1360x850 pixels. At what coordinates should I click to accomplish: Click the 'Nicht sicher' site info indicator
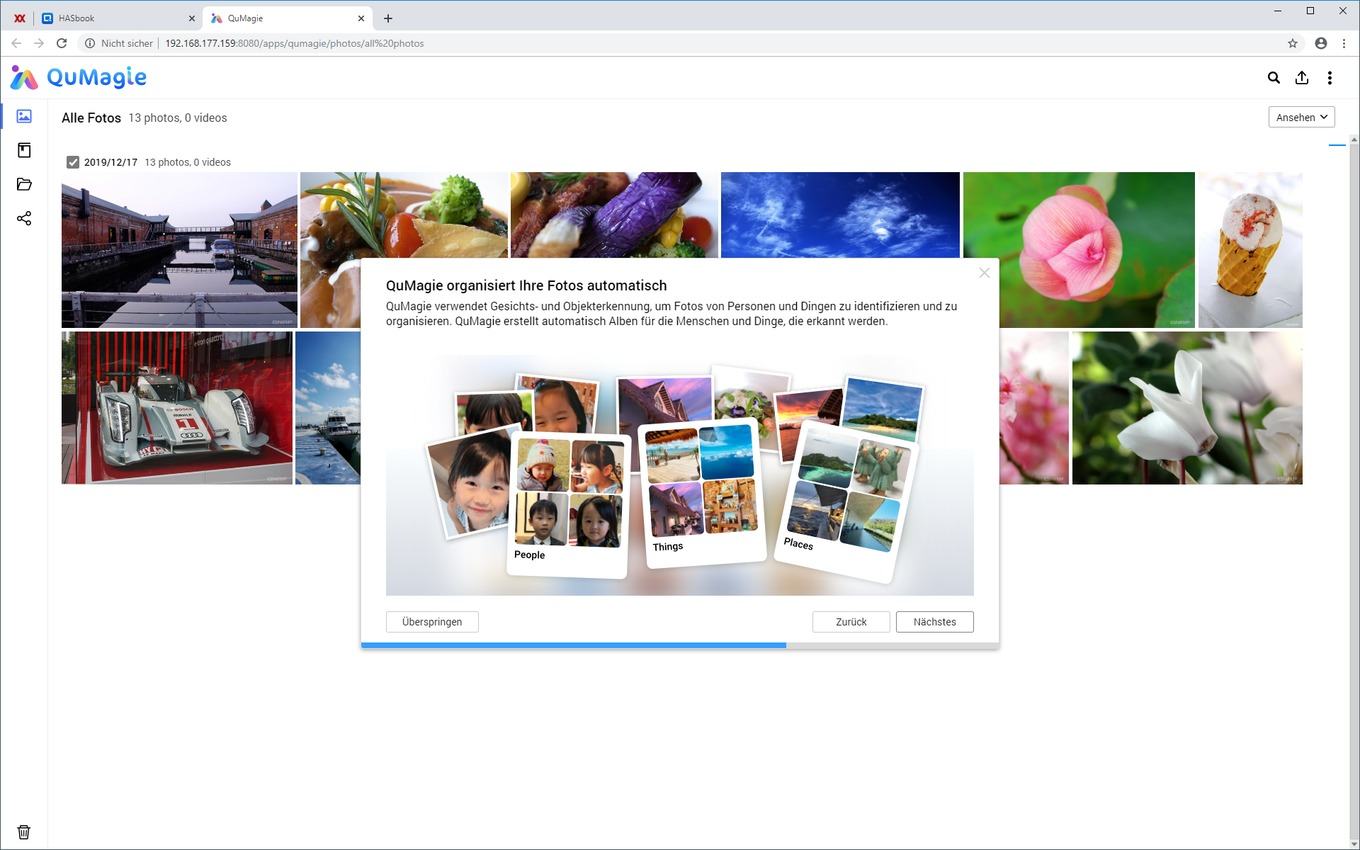pos(119,43)
